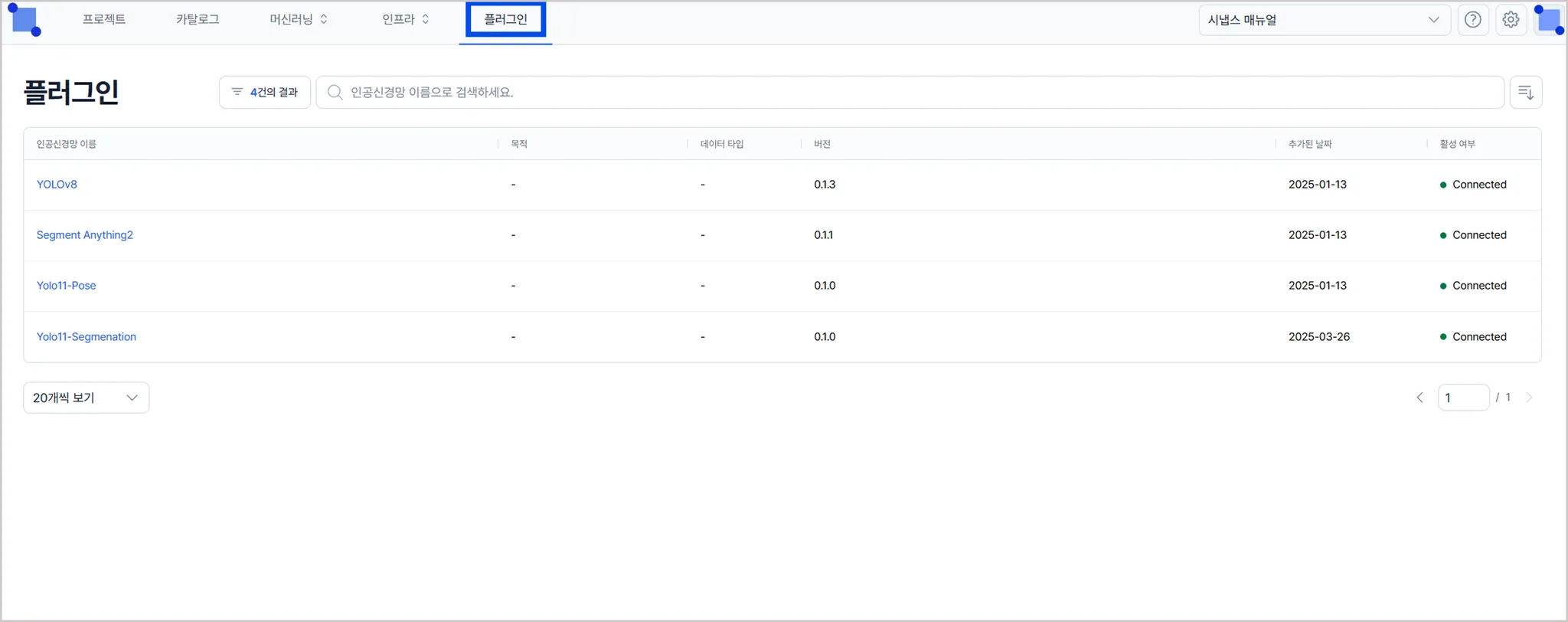This screenshot has height=622, width=1568.
Task: Click the page number input field
Action: (1463, 398)
